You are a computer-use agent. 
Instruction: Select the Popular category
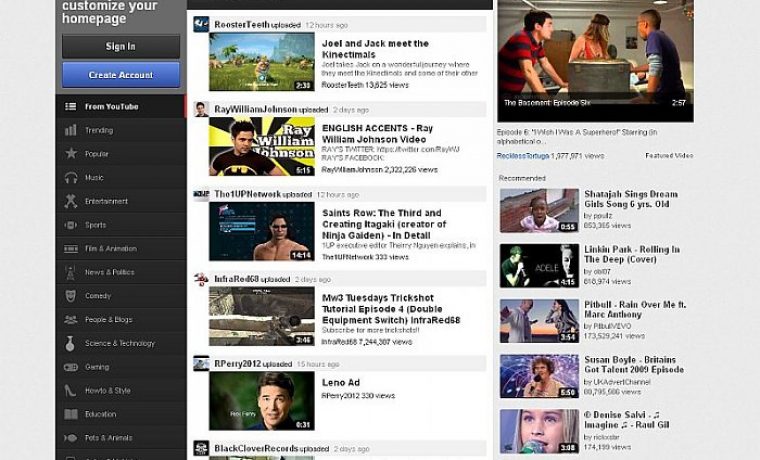click(x=121, y=154)
